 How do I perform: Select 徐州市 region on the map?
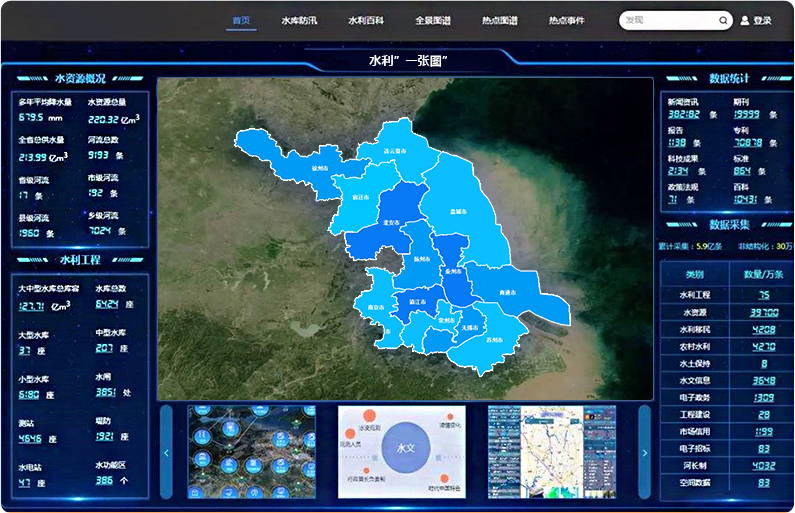click(319, 169)
